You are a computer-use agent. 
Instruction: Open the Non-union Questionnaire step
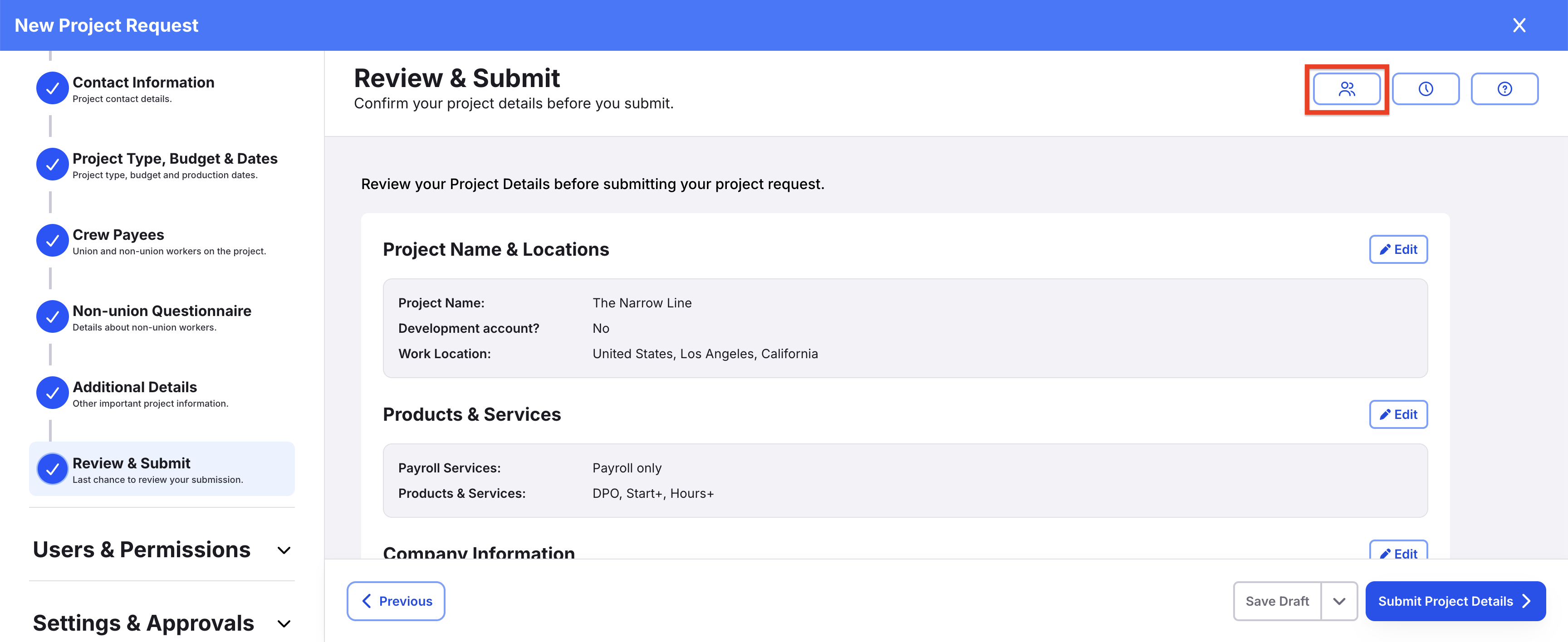pyautogui.click(x=162, y=317)
